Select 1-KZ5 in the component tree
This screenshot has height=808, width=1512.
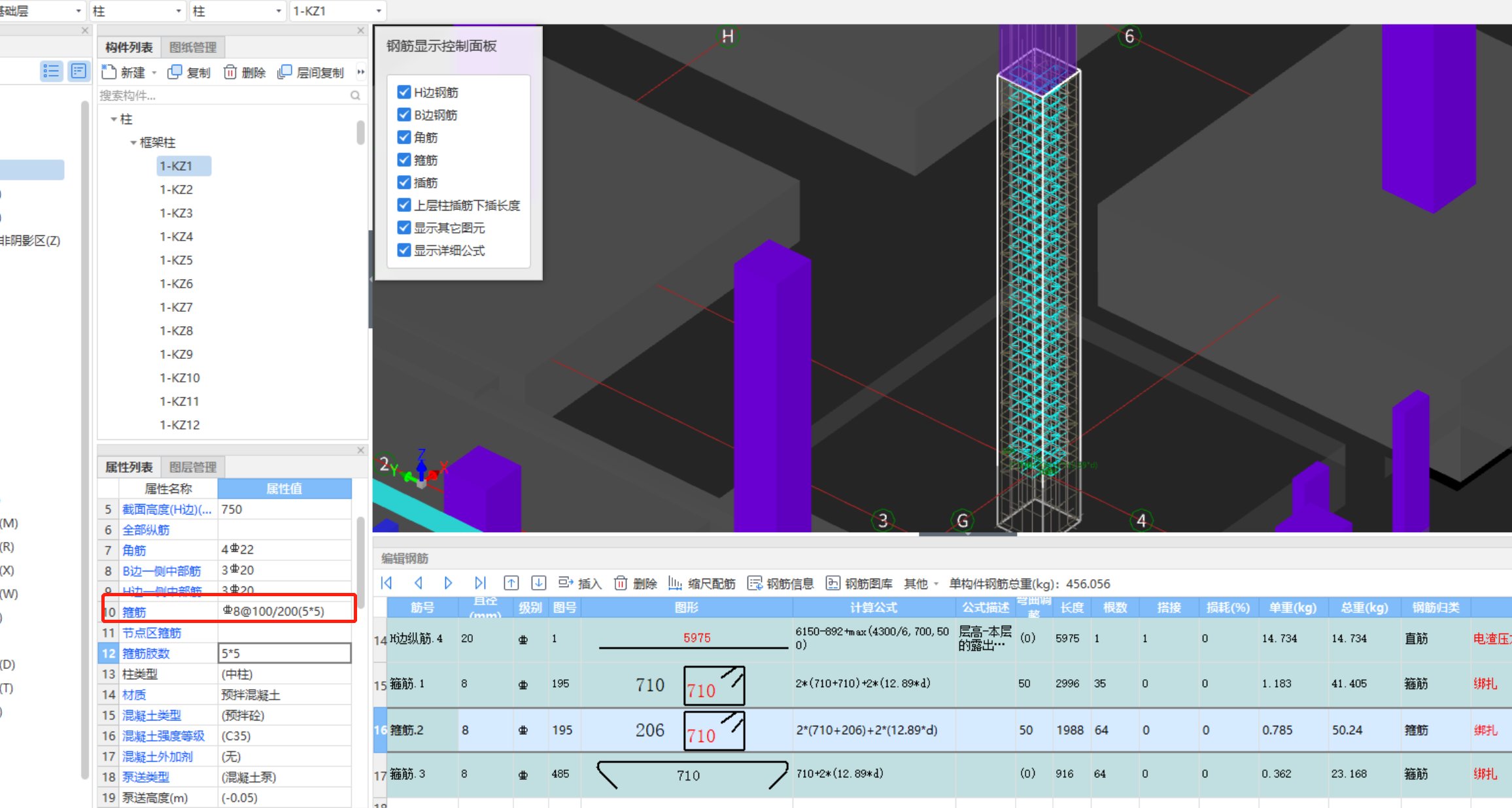pyautogui.click(x=176, y=260)
